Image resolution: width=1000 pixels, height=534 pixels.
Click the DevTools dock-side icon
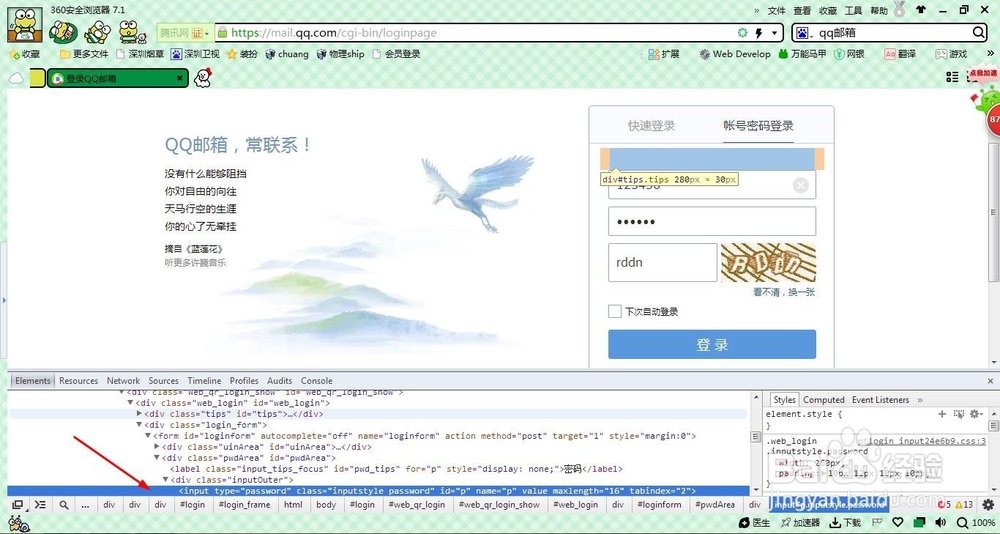tap(17, 505)
